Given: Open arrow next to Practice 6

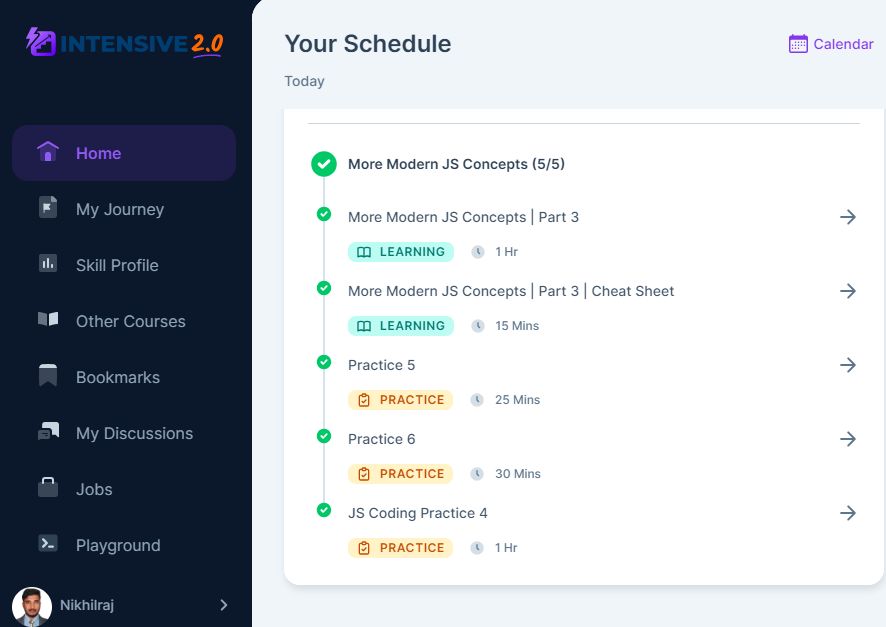Looking at the screenshot, I should [848, 439].
